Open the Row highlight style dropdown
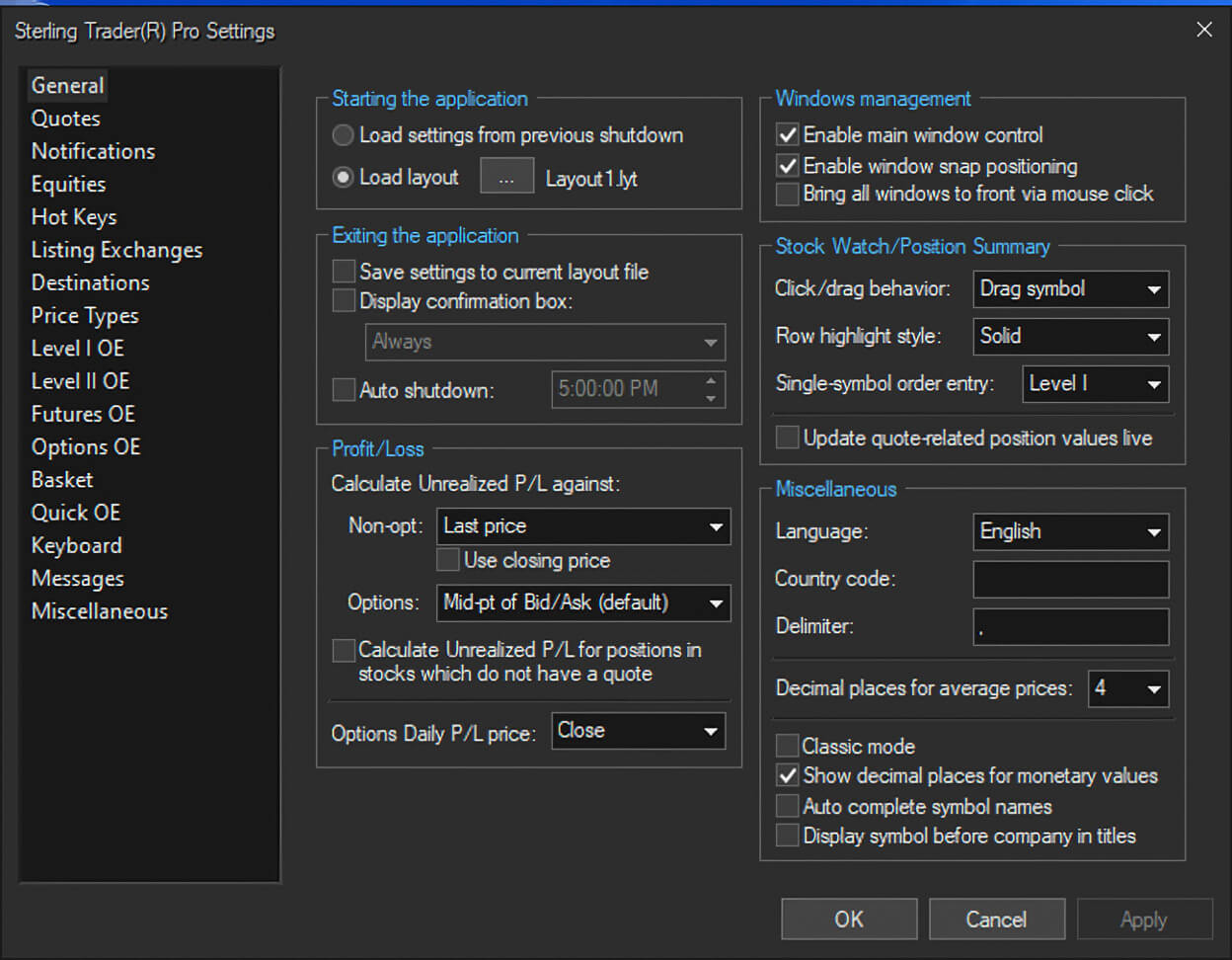The image size is (1232, 960). pos(1071,336)
